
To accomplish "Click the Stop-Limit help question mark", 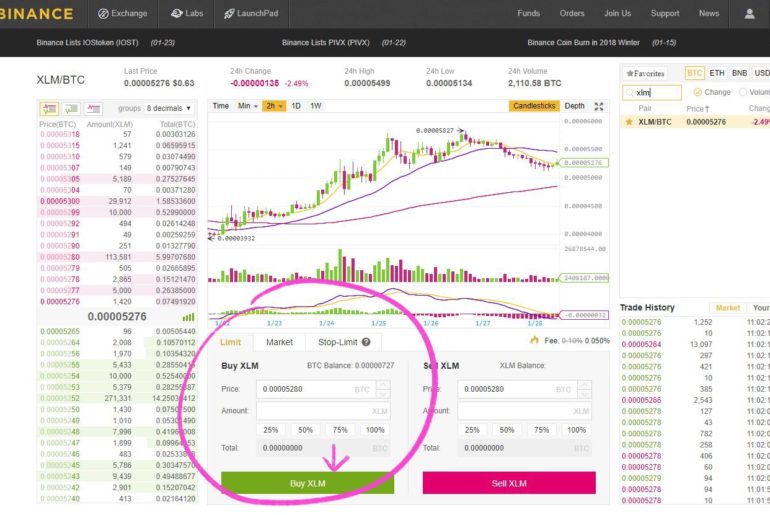I will tap(366, 342).
